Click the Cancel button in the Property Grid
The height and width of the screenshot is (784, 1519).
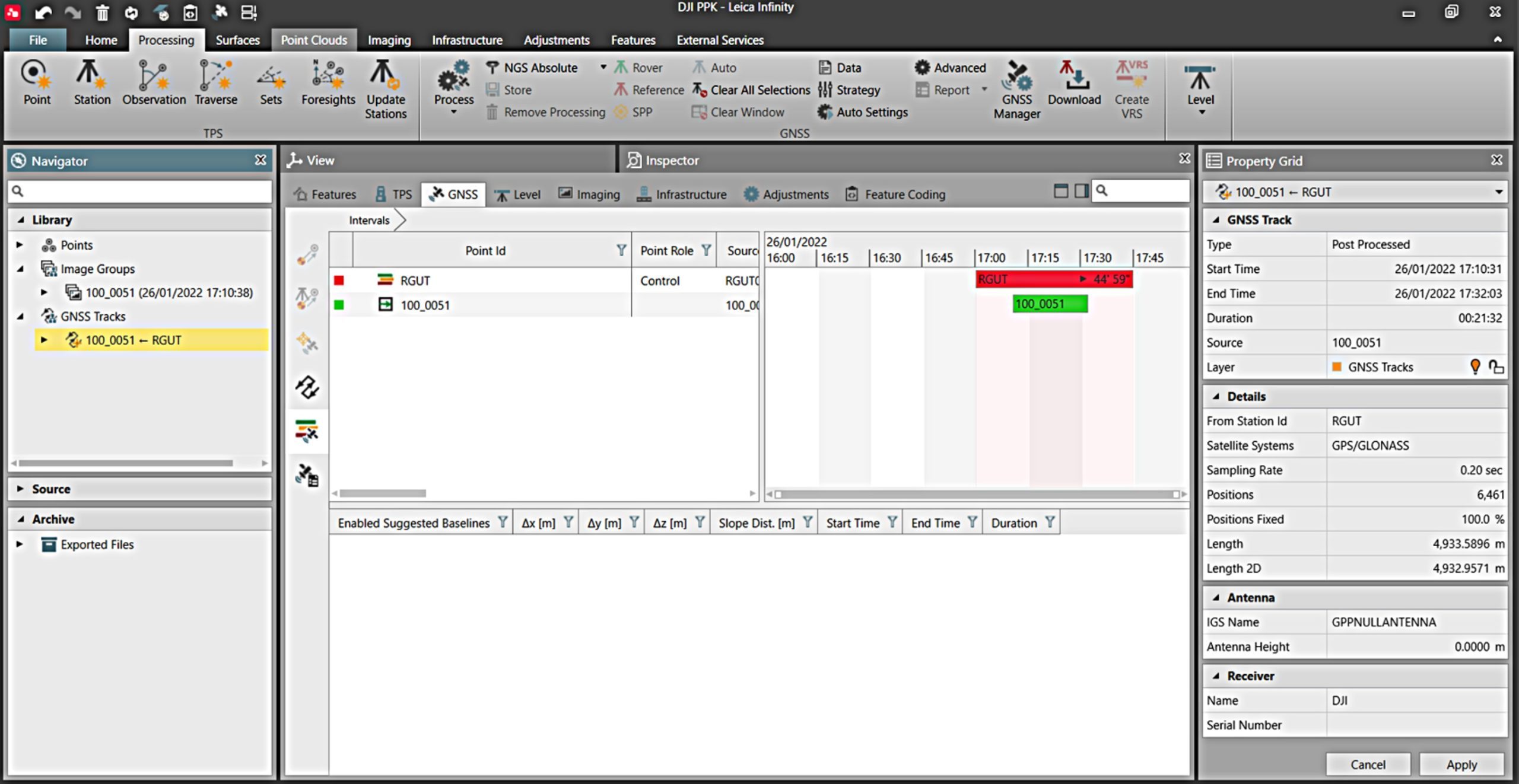pyautogui.click(x=1367, y=764)
